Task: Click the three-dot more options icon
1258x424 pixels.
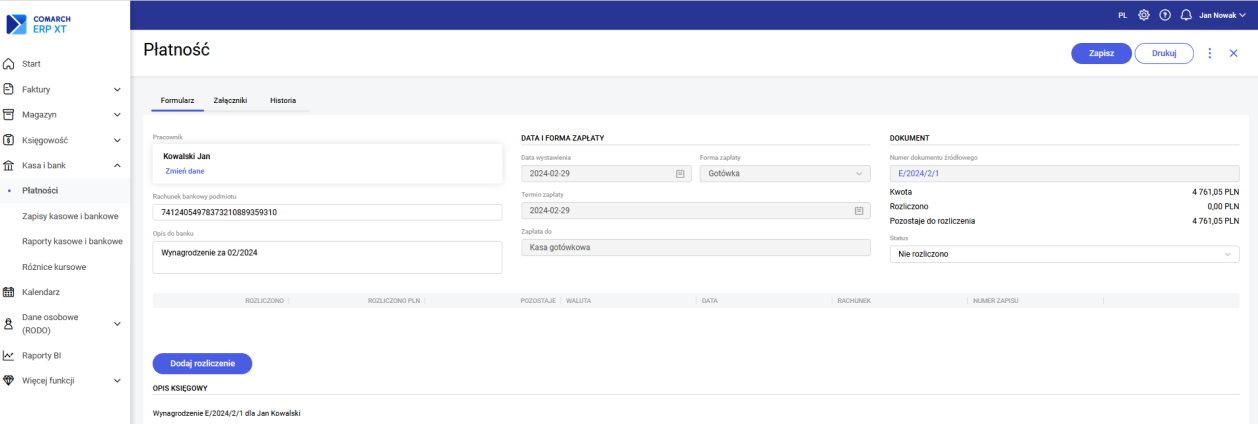Action: coord(1210,53)
